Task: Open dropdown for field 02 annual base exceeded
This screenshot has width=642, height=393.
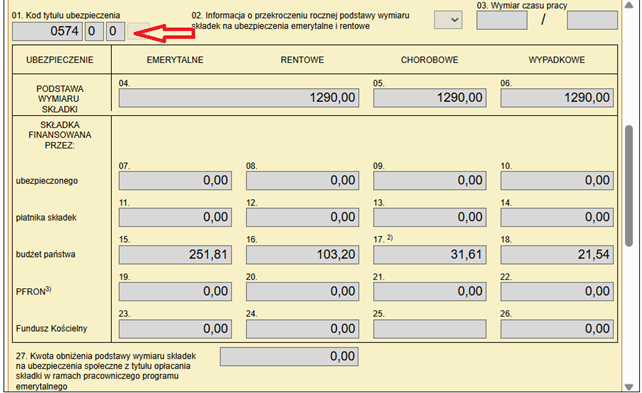Action: [448, 20]
